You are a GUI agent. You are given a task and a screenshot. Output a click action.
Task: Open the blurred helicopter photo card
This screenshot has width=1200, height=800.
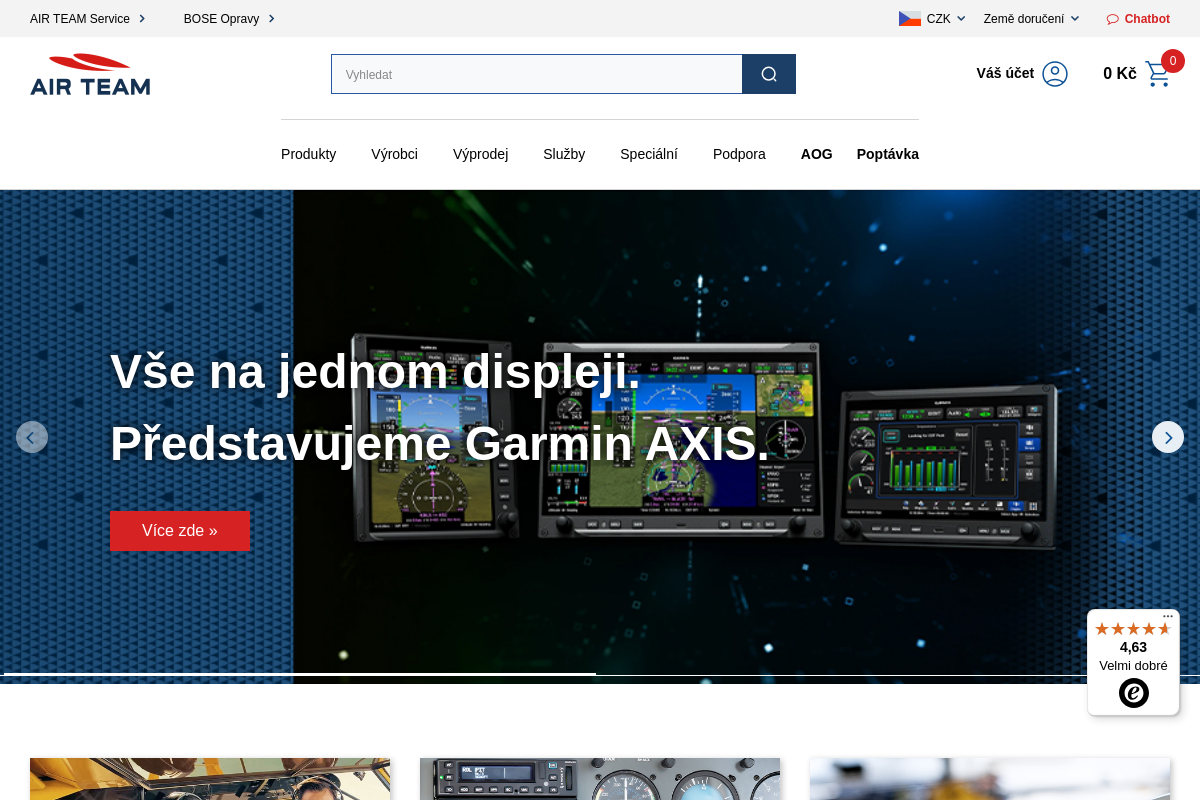990,779
